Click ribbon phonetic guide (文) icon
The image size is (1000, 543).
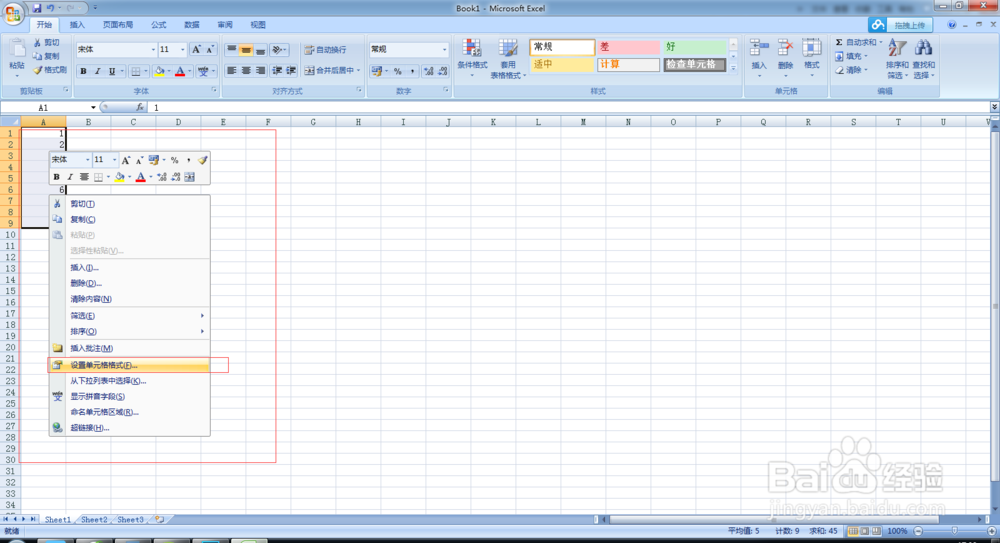pos(203,71)
